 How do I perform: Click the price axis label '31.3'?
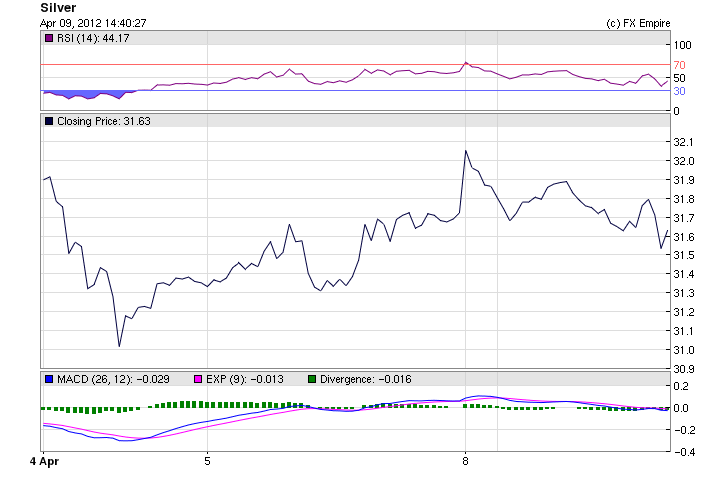click(x=684, y=293)
